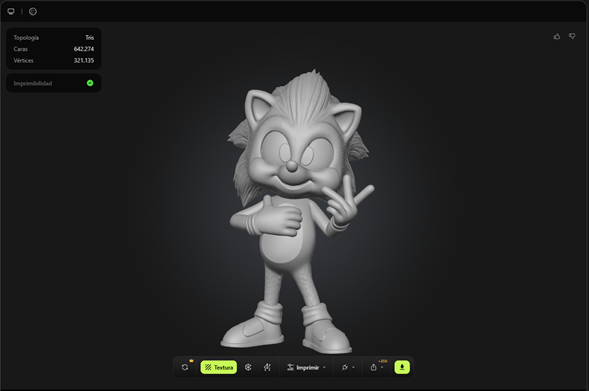
Task: Click the regenerate arrows icon with crown
Action: [185, 367]
